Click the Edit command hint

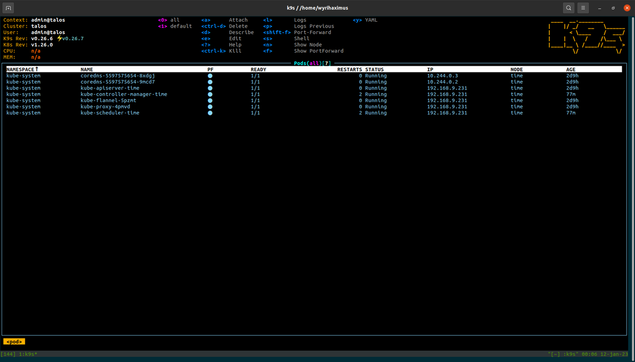click(x=235, y=38)
